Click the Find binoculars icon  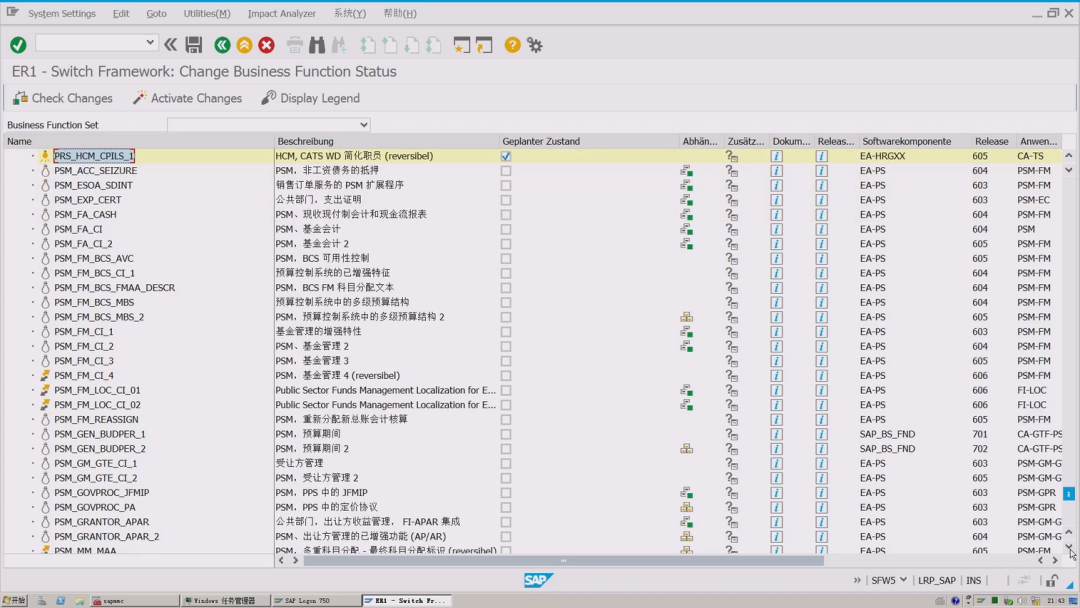click(317, 45)
